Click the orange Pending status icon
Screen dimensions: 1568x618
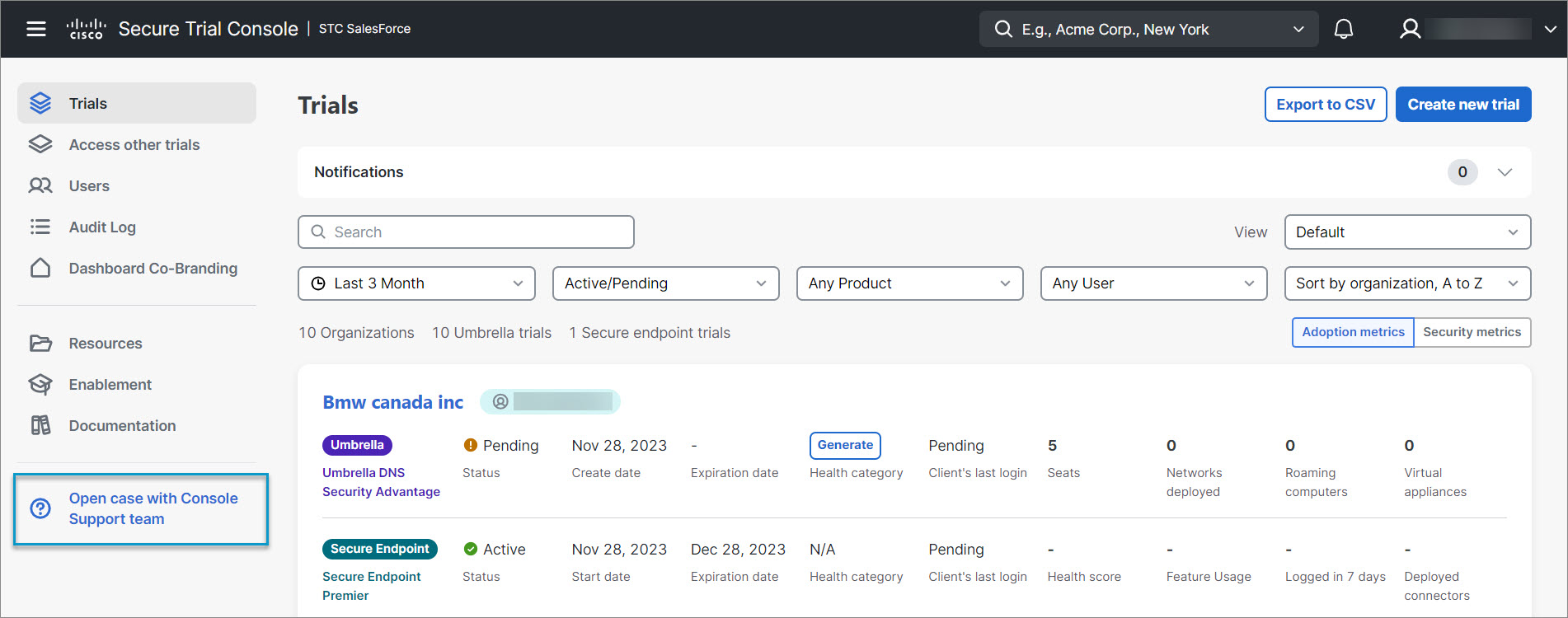pos(471,445)
